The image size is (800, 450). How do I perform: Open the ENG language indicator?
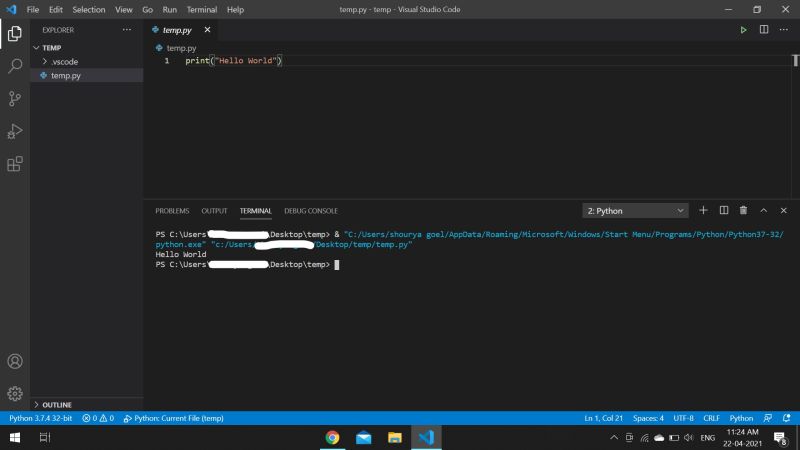[x=707, y=438]
